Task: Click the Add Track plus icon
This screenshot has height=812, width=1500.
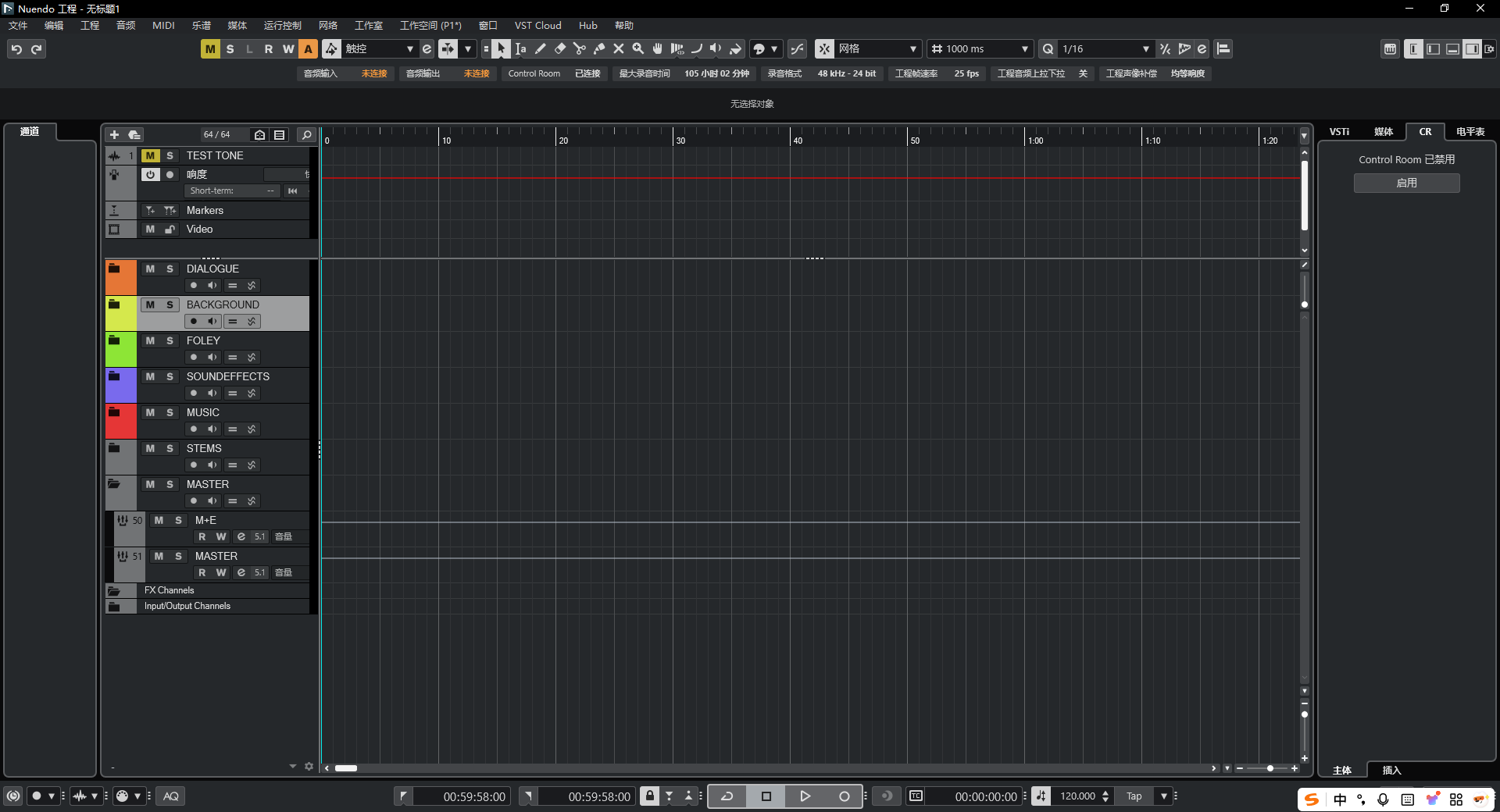Action: click(114, 135)
